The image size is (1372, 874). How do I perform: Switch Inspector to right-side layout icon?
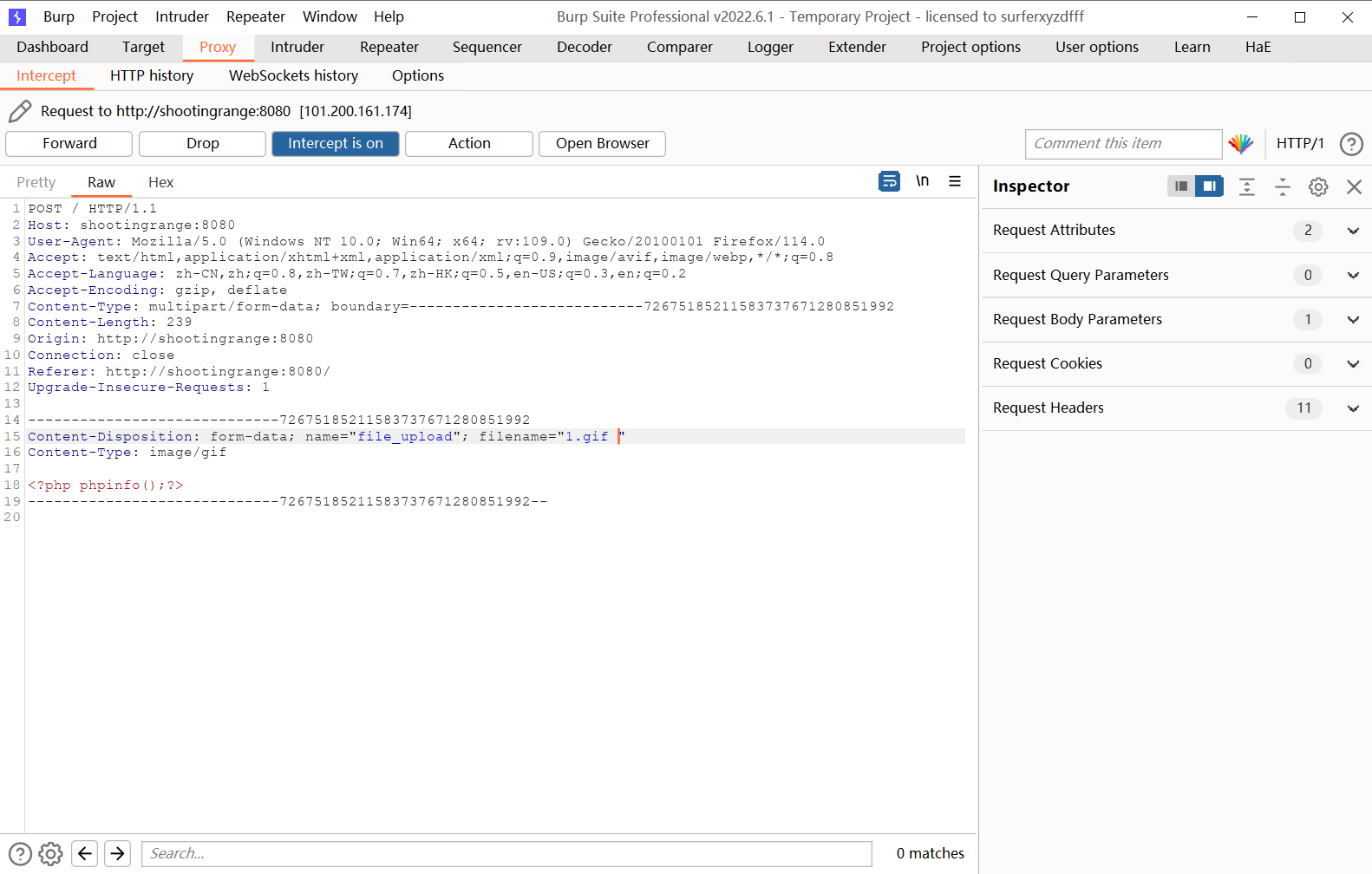(x=1209, y=186)
